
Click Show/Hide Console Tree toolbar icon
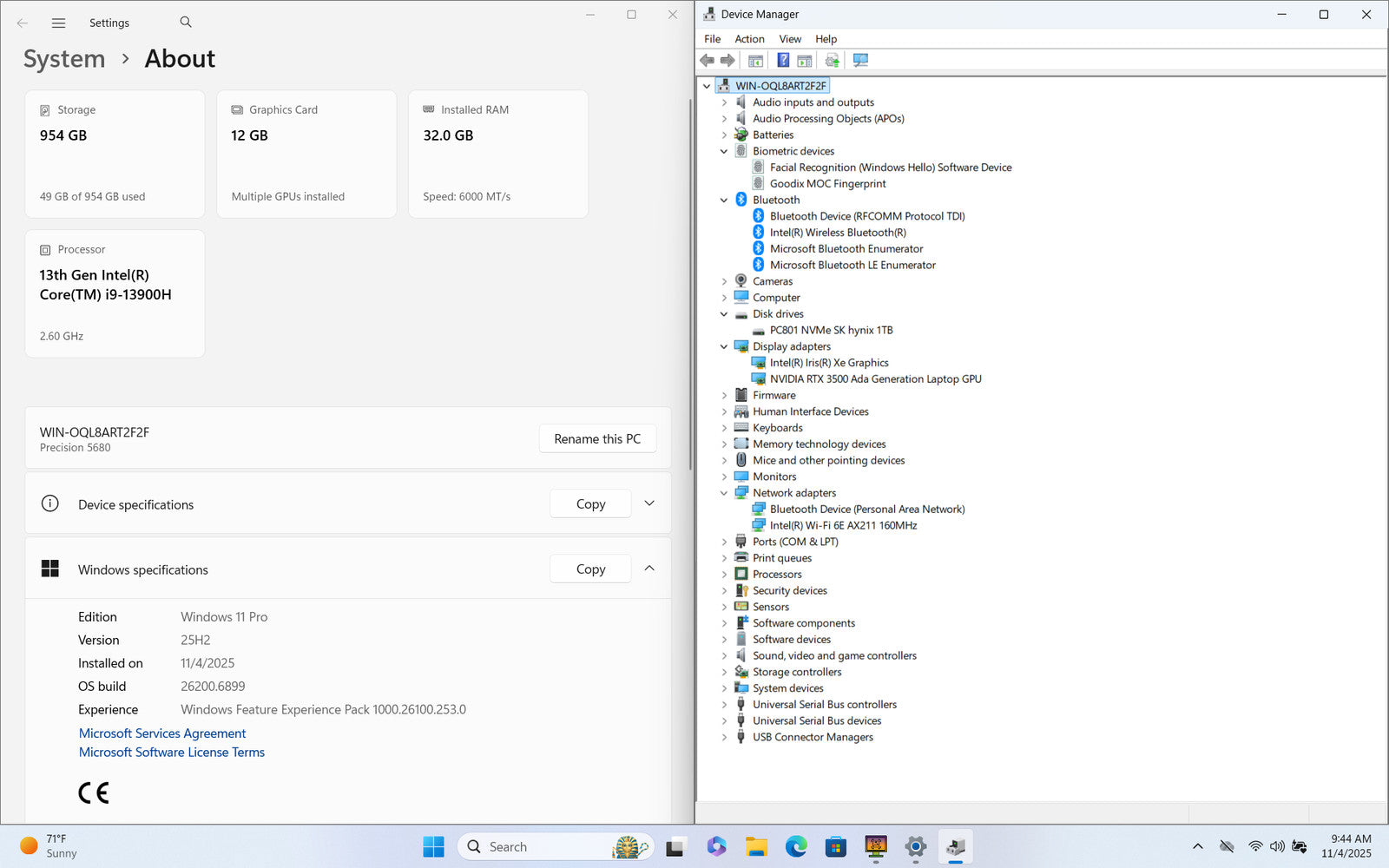[756, 61]
